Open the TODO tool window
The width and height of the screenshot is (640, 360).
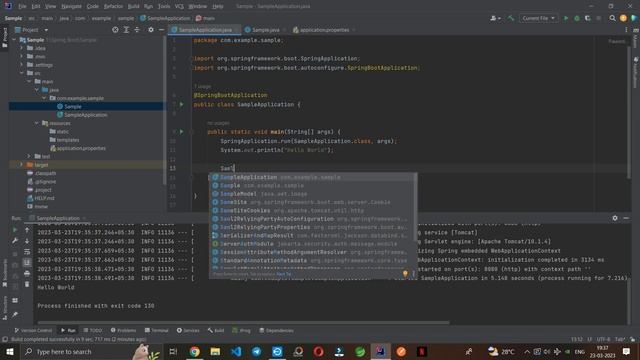tap(93, 330)
